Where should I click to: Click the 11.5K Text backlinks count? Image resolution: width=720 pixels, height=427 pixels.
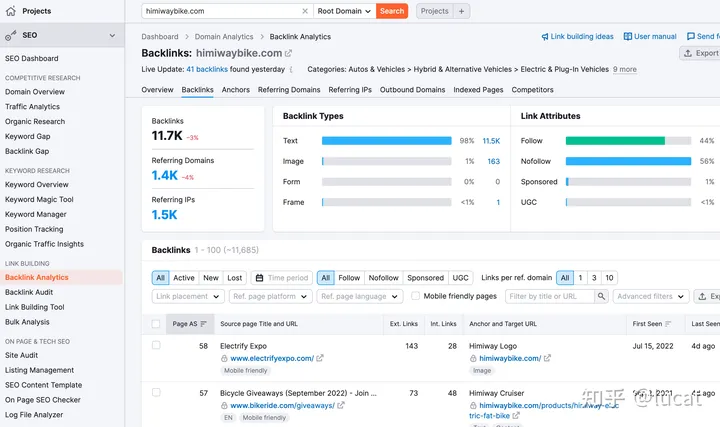tap(491, 141)
